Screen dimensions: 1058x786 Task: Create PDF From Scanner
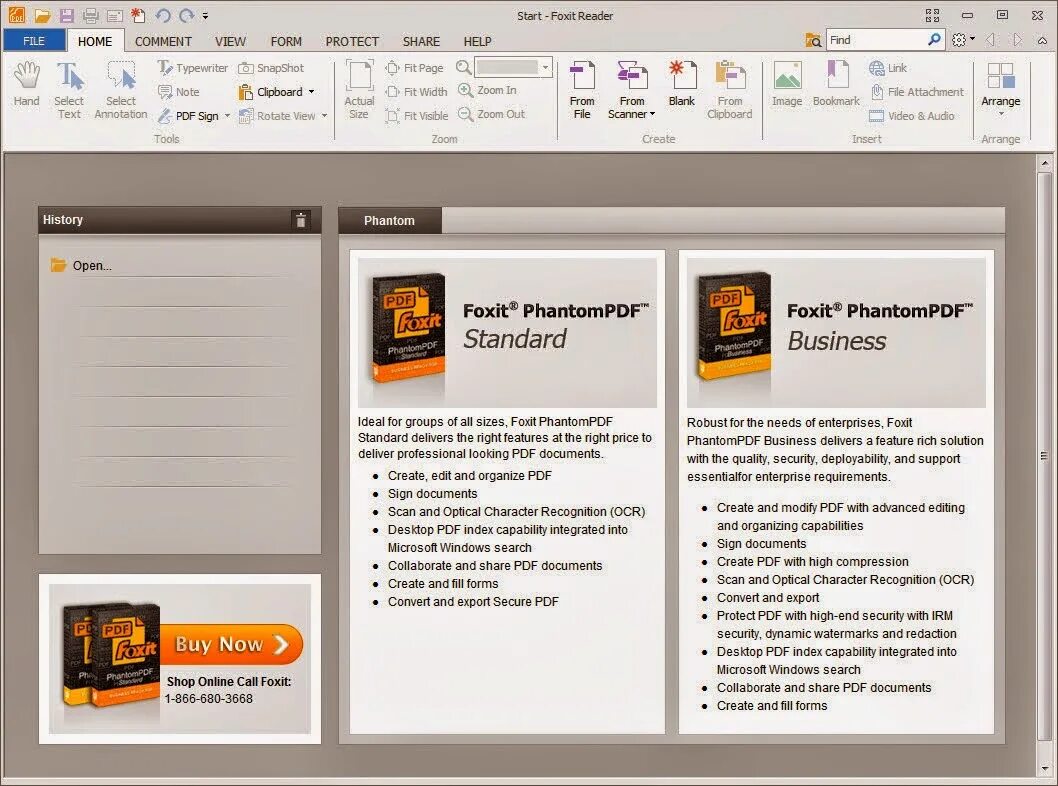point(632,90)
